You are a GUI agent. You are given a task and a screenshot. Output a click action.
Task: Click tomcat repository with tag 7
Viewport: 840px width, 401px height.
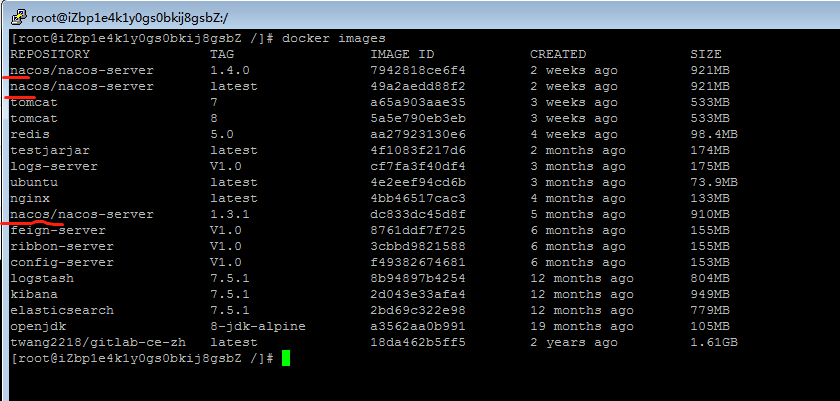click(34, 102)
